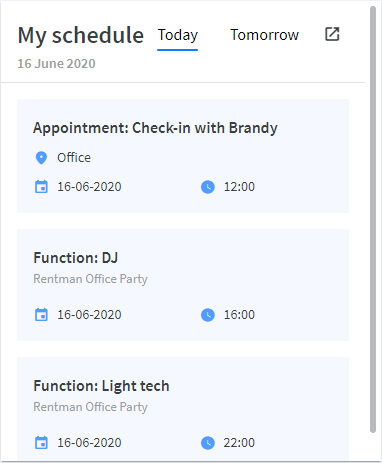This screenshot has width=382, height=463.
Task: Switch to the Today tab
Action: [x=178, y=35]
